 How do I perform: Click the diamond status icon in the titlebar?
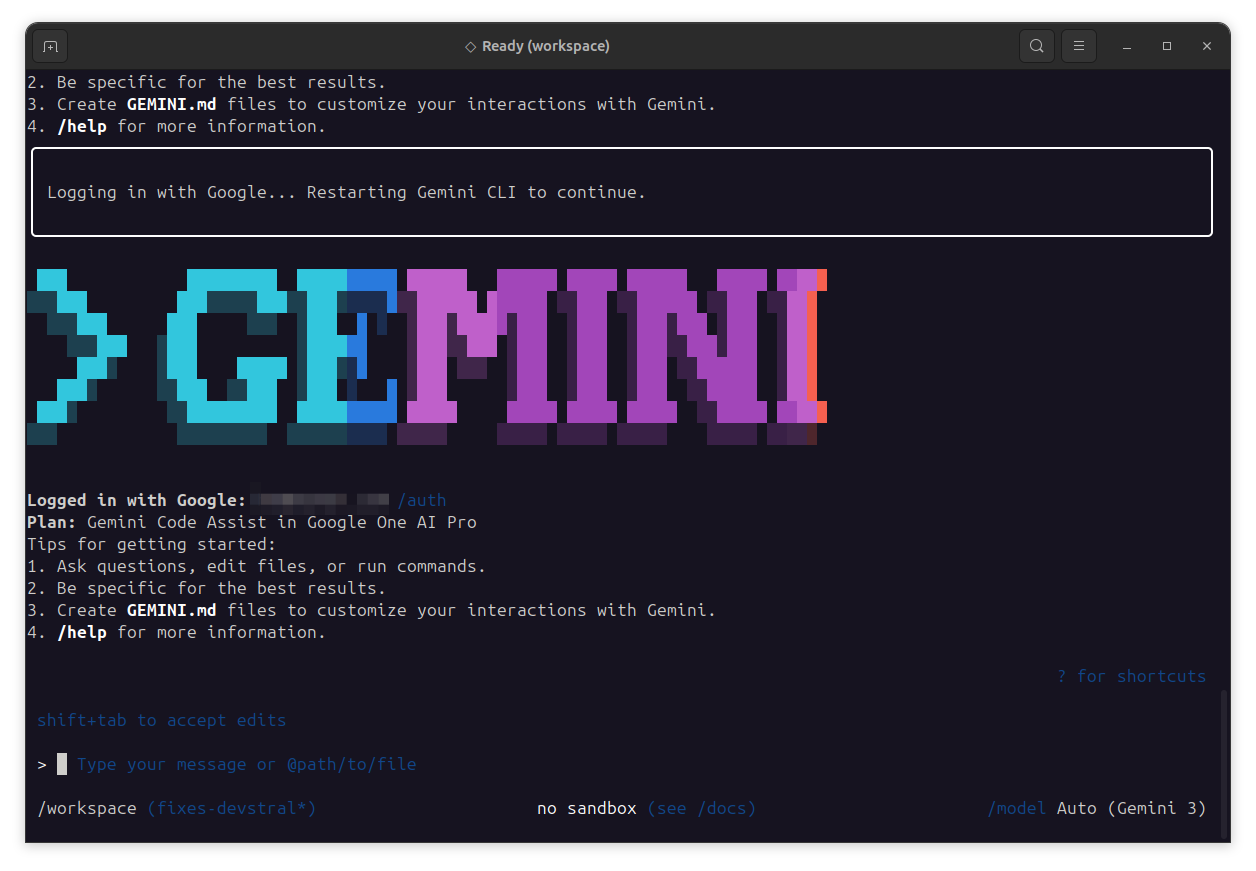(x=470, y=46)
